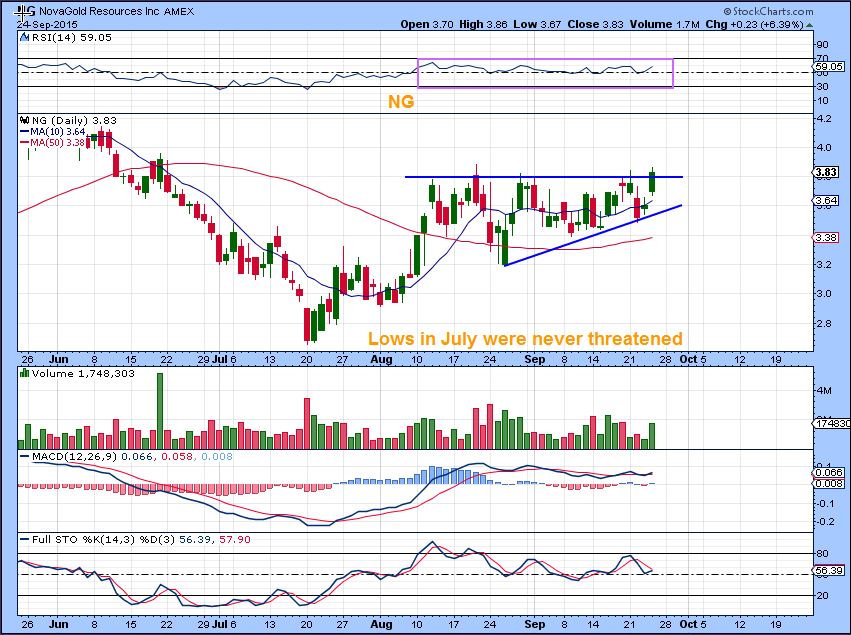This screenshot has width=851, height=635.
Task: Click the date 24-Sep-2015
Action: point(47,24)
